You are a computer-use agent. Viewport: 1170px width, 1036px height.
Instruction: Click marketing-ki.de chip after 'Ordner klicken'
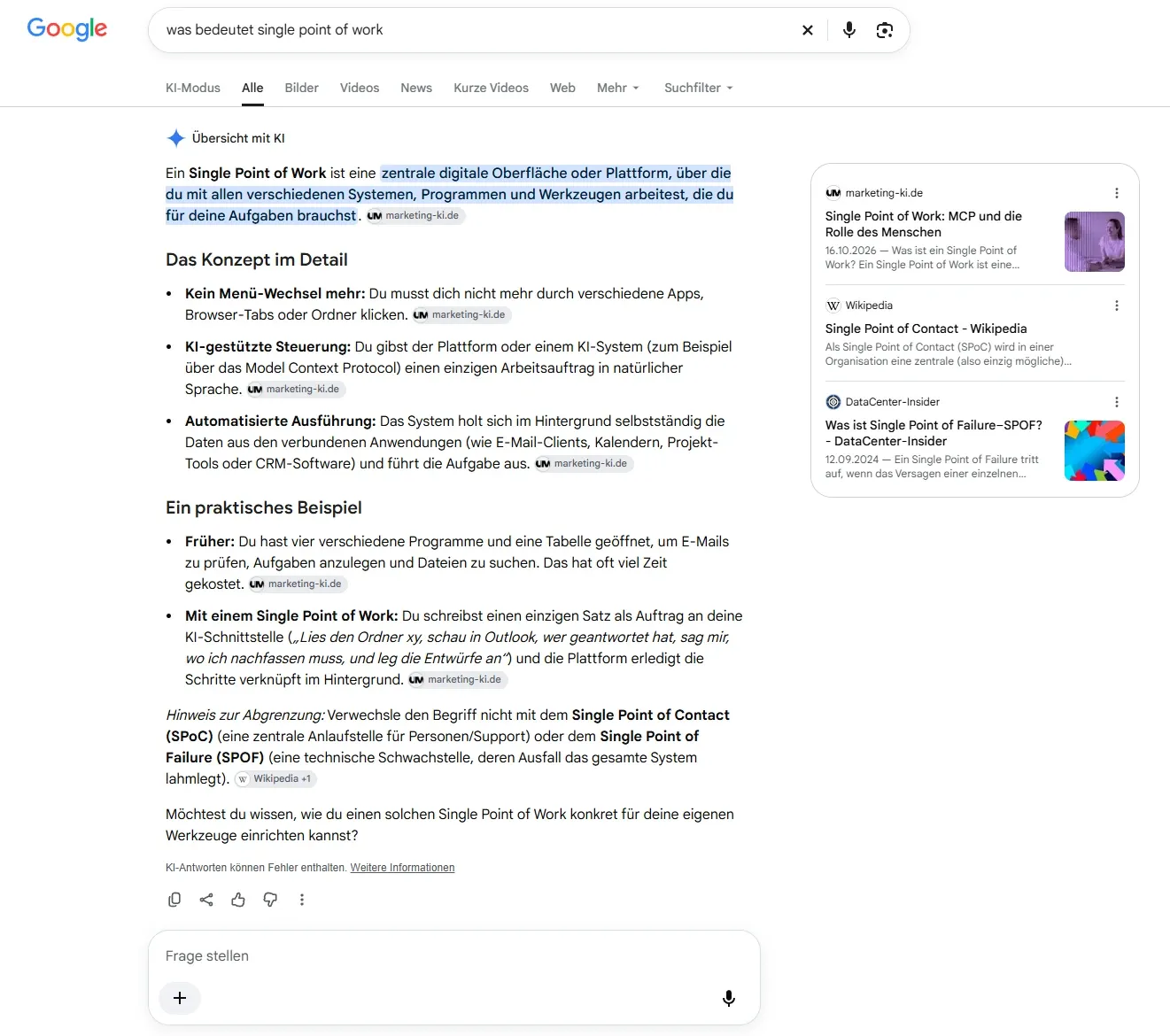tap(461, 315)
